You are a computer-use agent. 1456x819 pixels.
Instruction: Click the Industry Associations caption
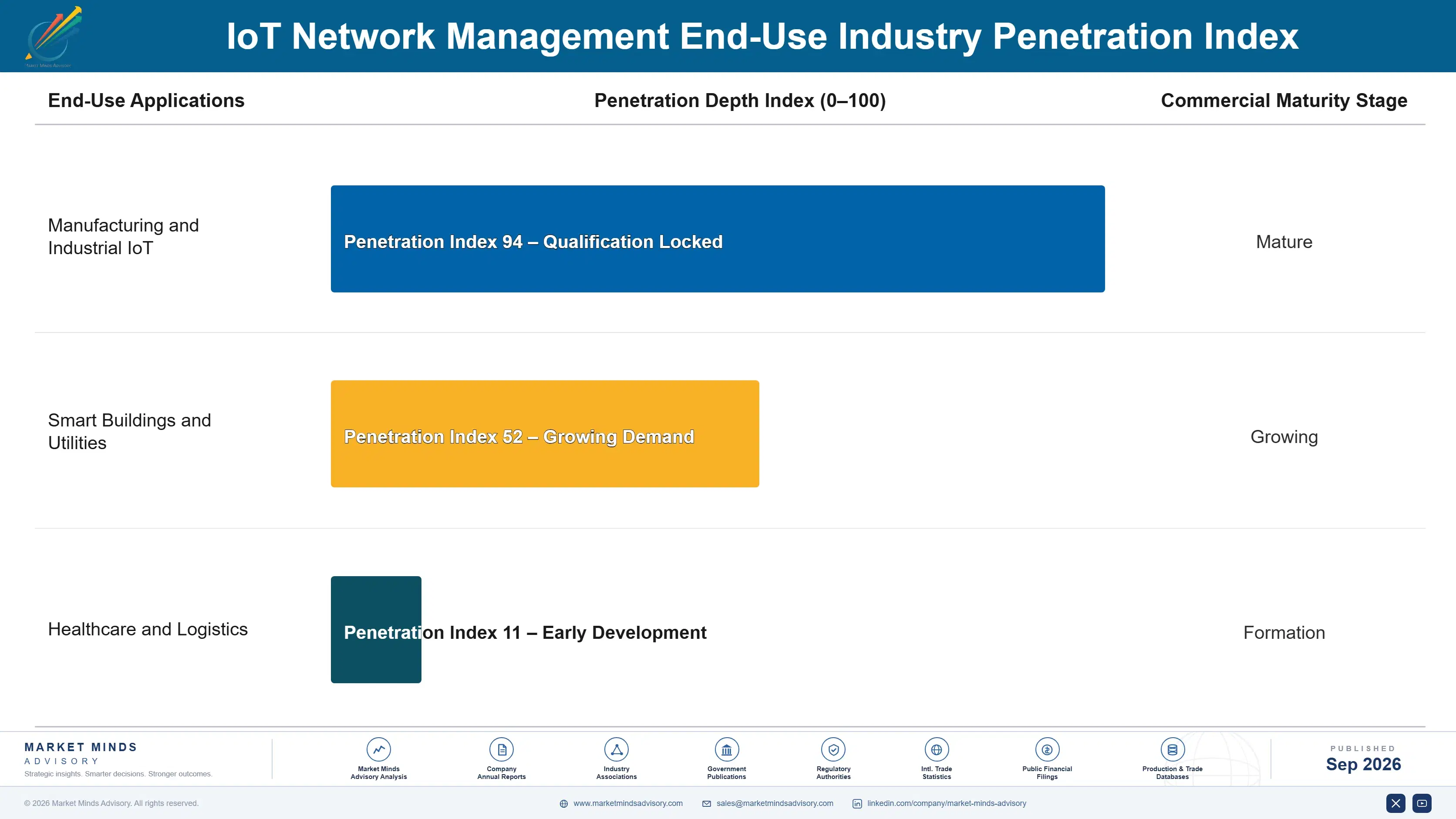coord(616,773)
